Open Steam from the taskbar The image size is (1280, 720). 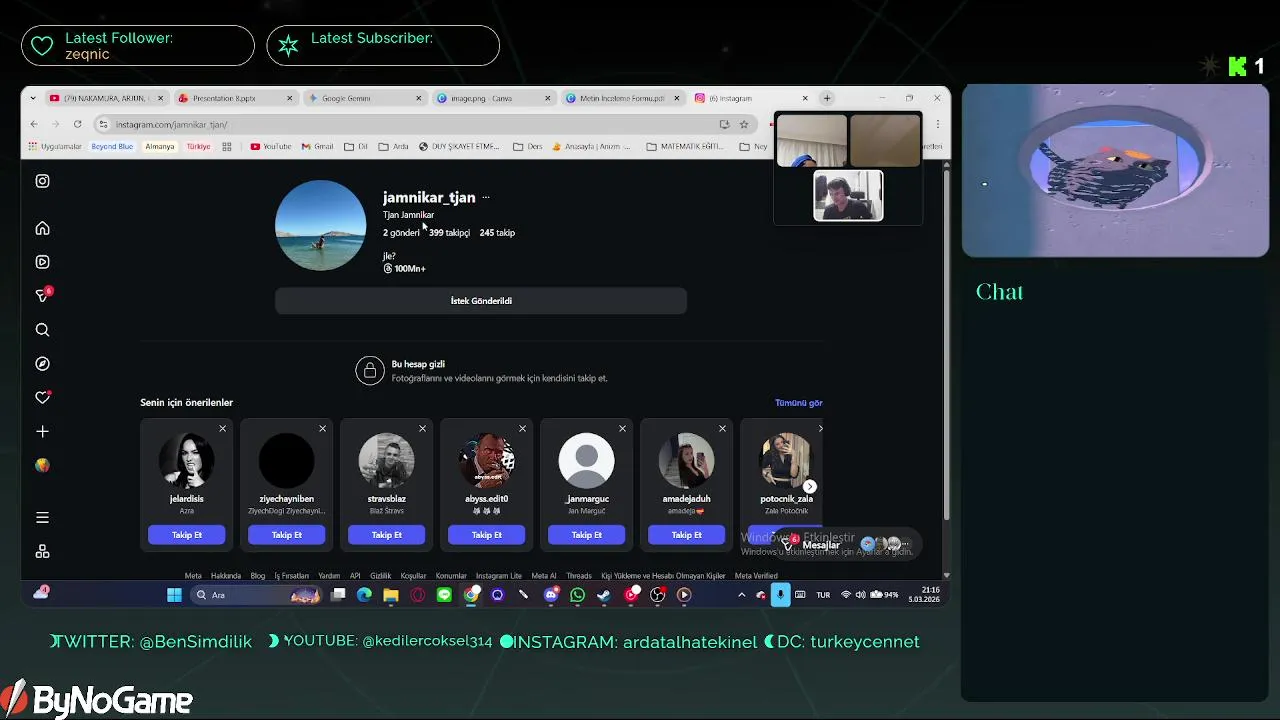[604, 595]
